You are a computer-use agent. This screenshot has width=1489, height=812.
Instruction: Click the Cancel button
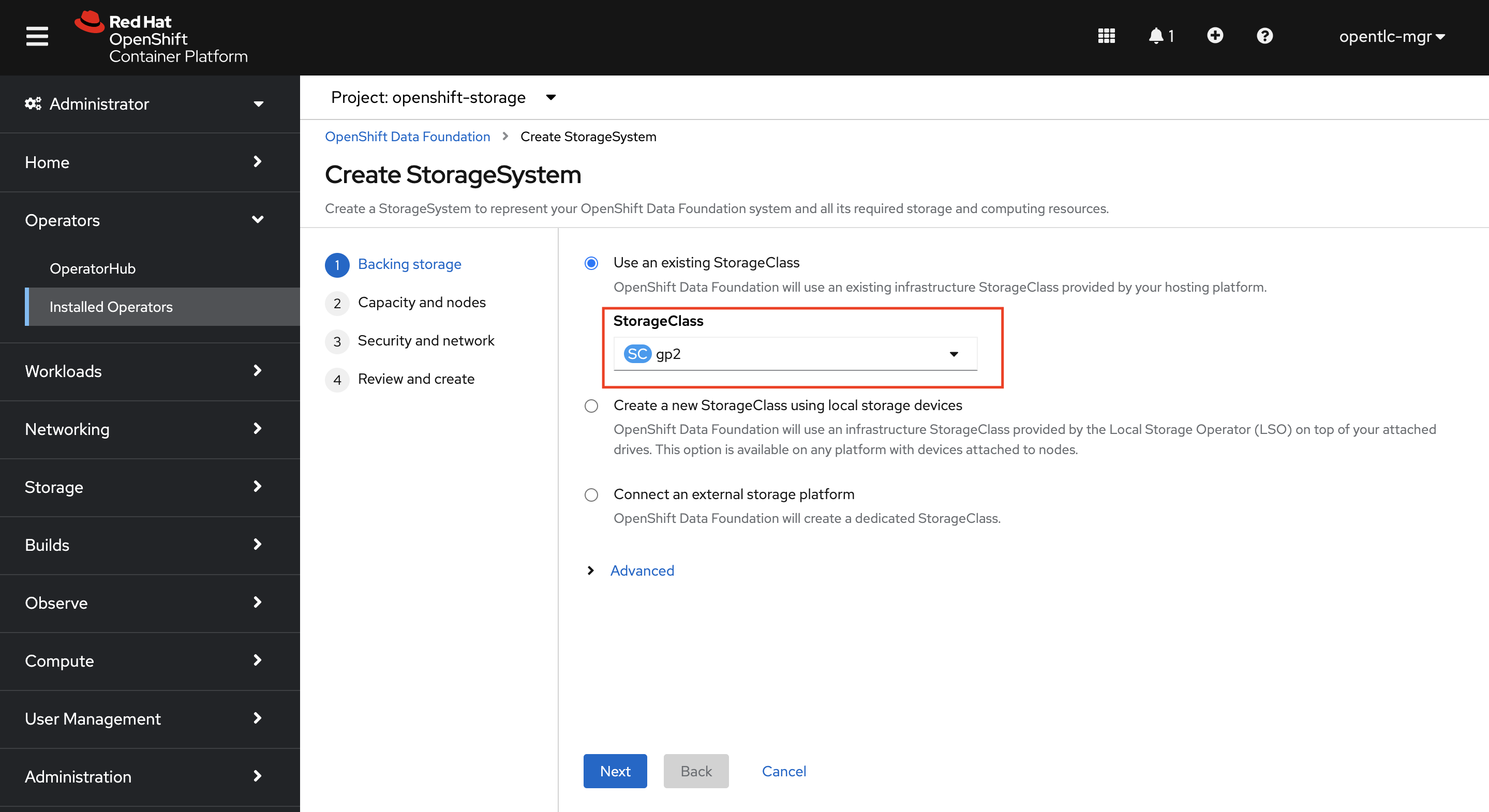(783, 770)
